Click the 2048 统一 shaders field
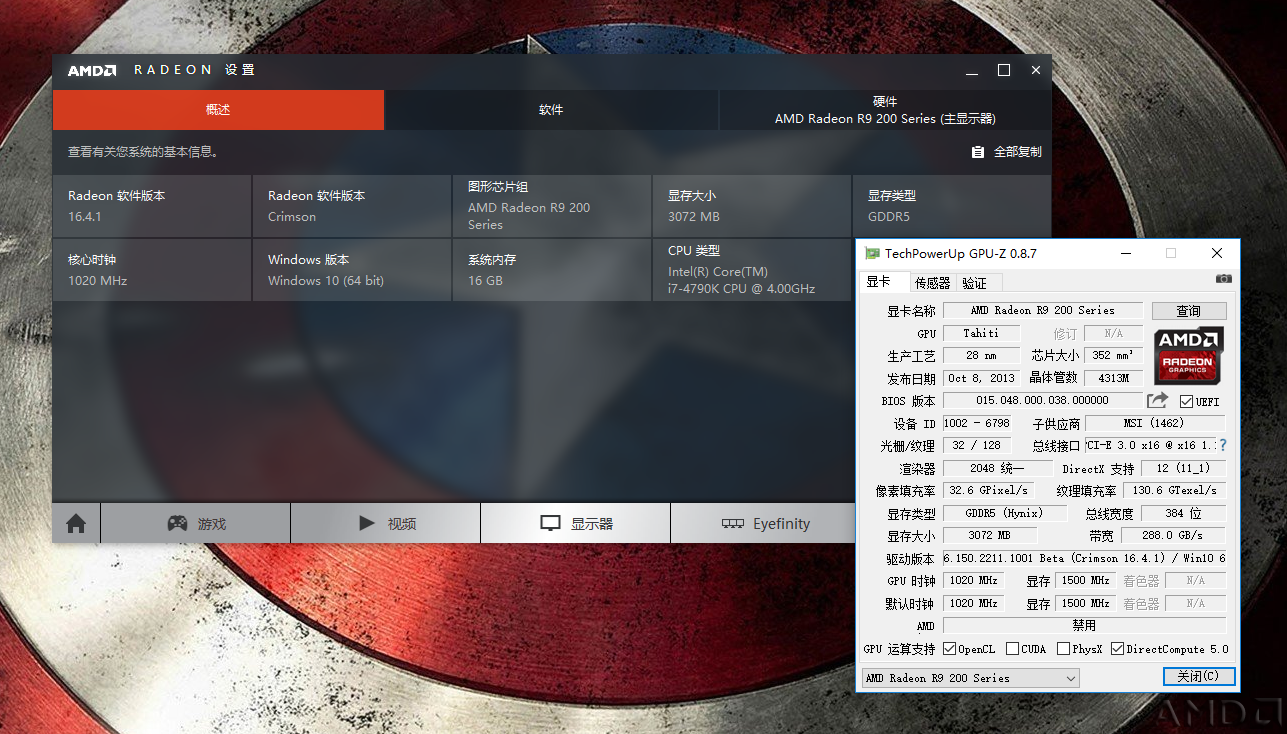The width and height of the screenshot is (1287, 734). click(997, 468)
